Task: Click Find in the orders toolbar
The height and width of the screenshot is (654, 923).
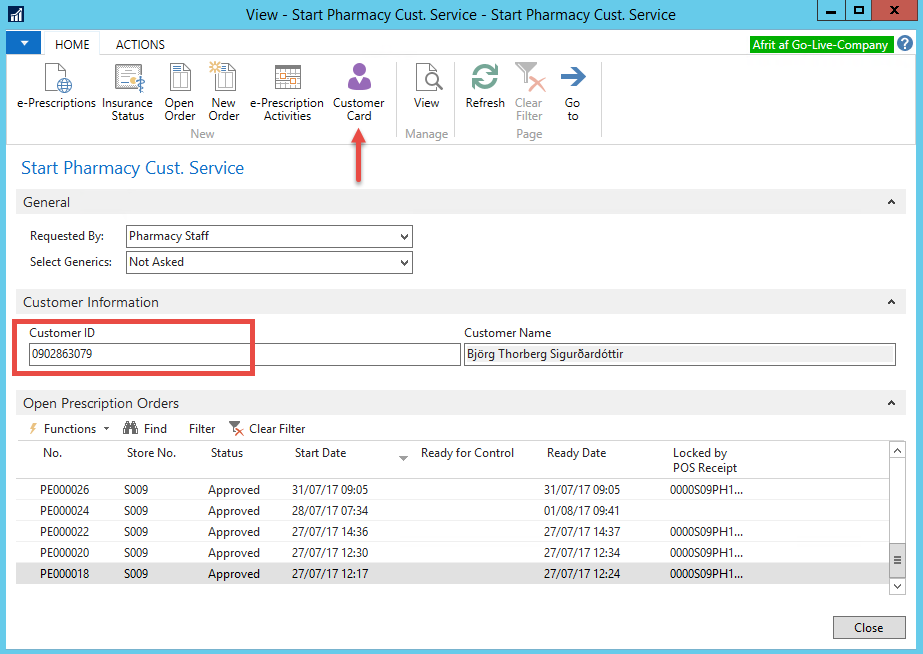Action: (145, 428)
